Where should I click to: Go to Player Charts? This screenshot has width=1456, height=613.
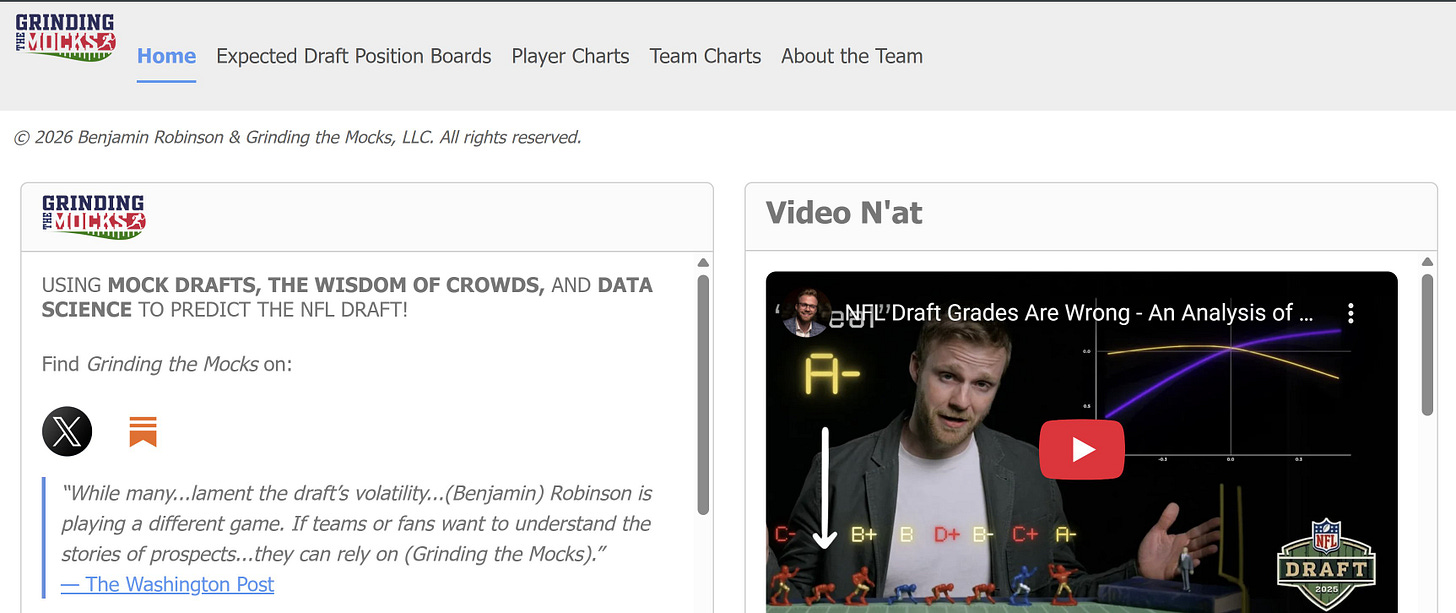(570, 56)
